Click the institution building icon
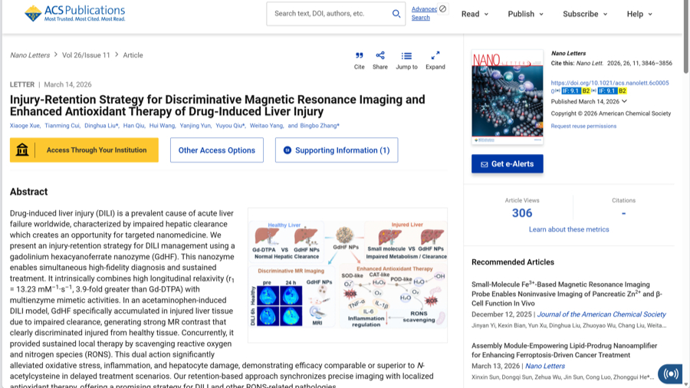The height and width of the screenshot is (388, 690). tap(22, 150)
